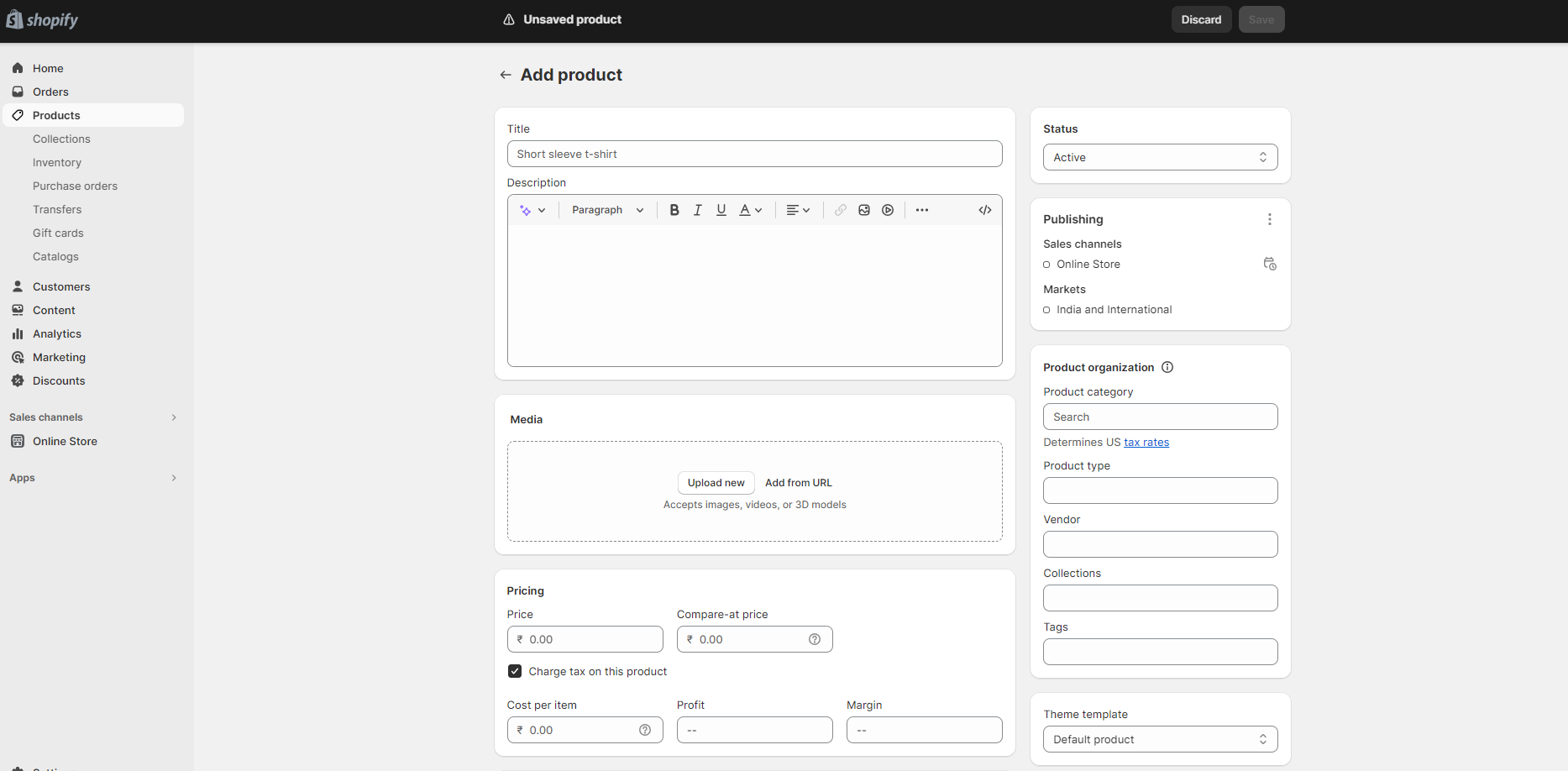The width and height of the screenshot is (1568, 771).
Task: Open Purchase orders page
Action: click(75, 186)
